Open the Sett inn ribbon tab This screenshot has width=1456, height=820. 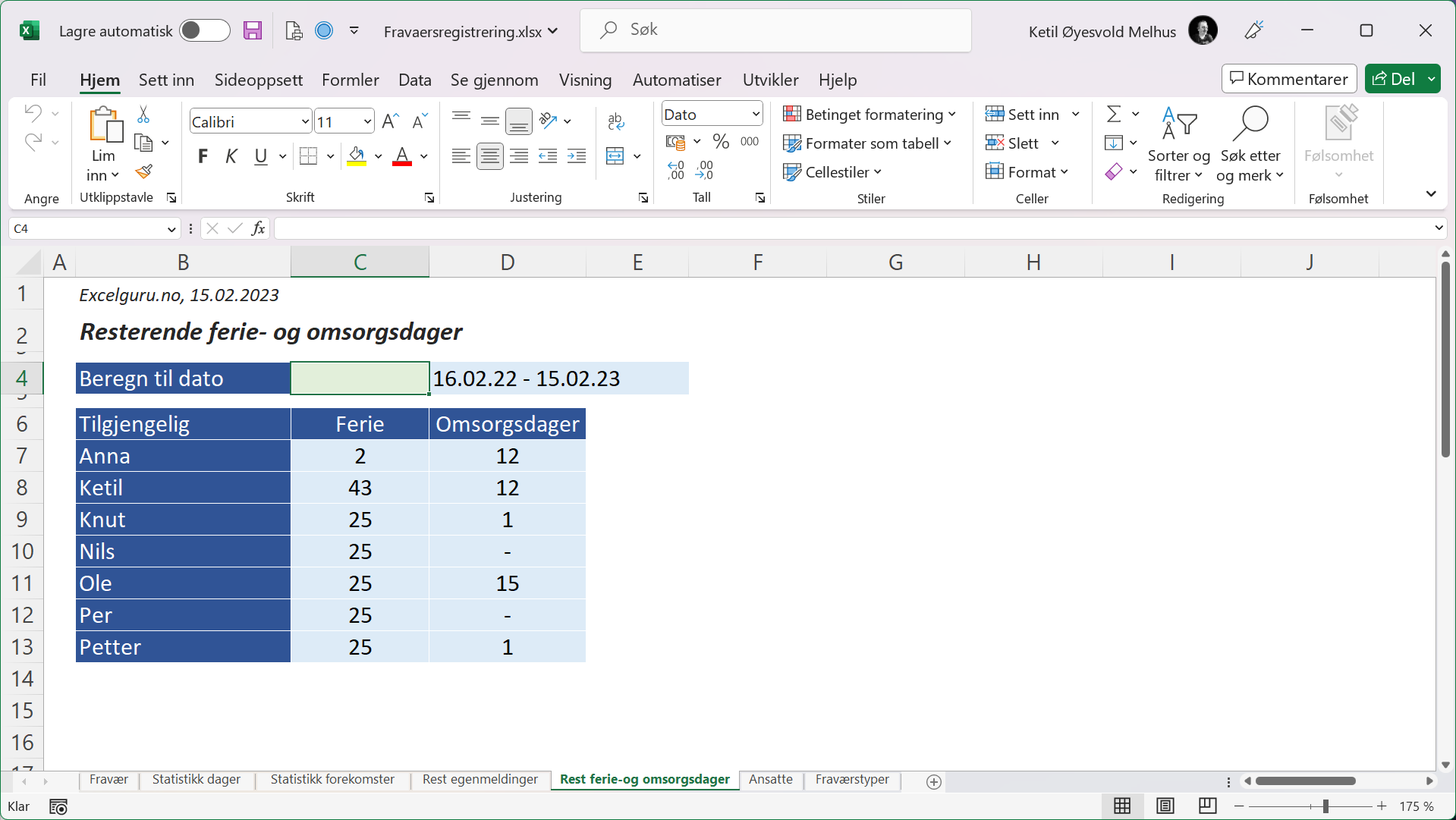click(x=166, y=80)
